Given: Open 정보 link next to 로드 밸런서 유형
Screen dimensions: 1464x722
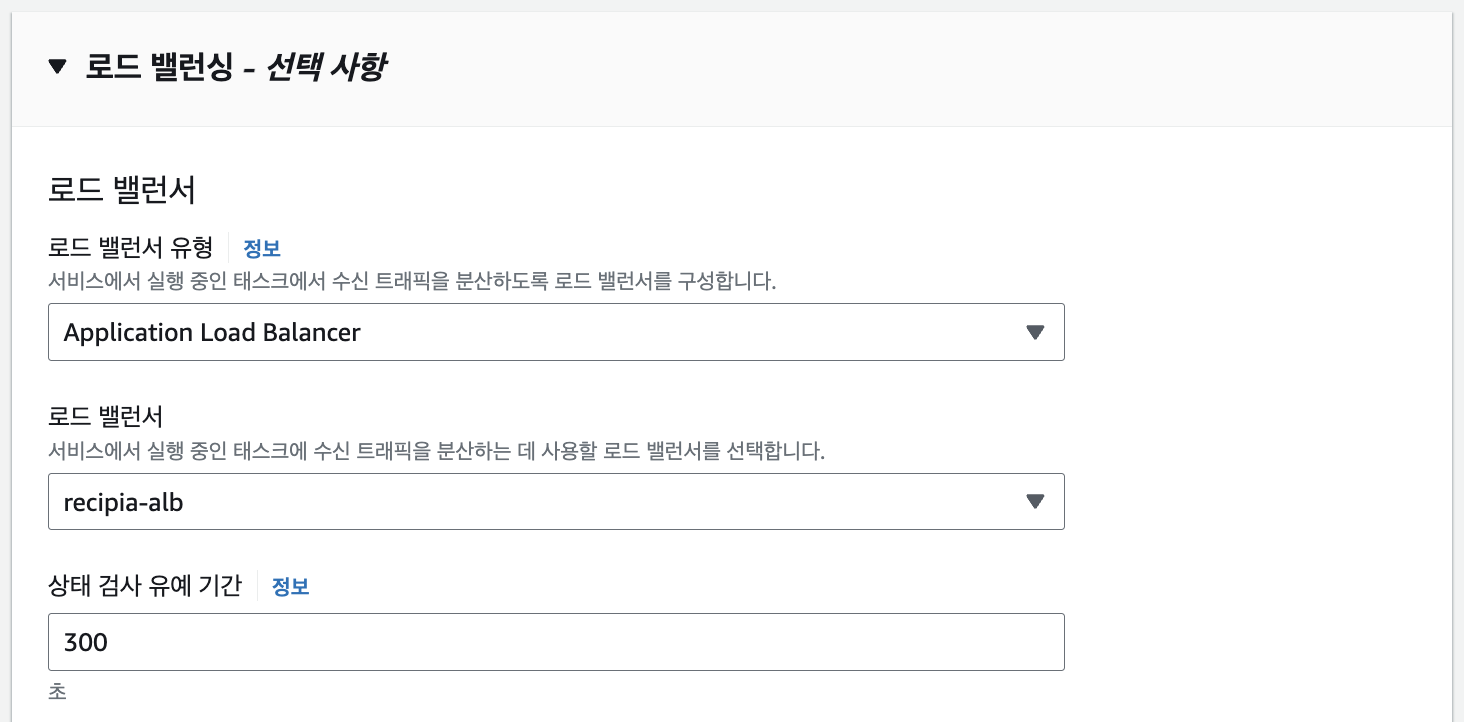Looking at the screenshot, I should (262, 247).
